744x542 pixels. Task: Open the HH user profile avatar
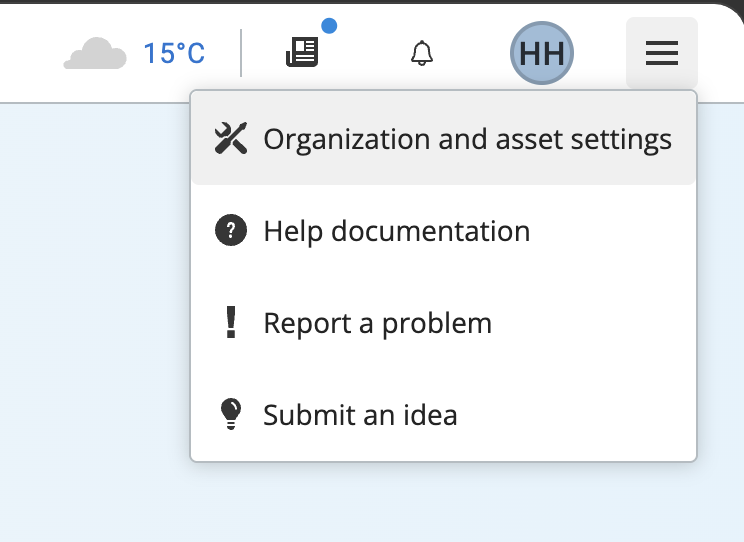pyautogui.click(x=542, y=53)
